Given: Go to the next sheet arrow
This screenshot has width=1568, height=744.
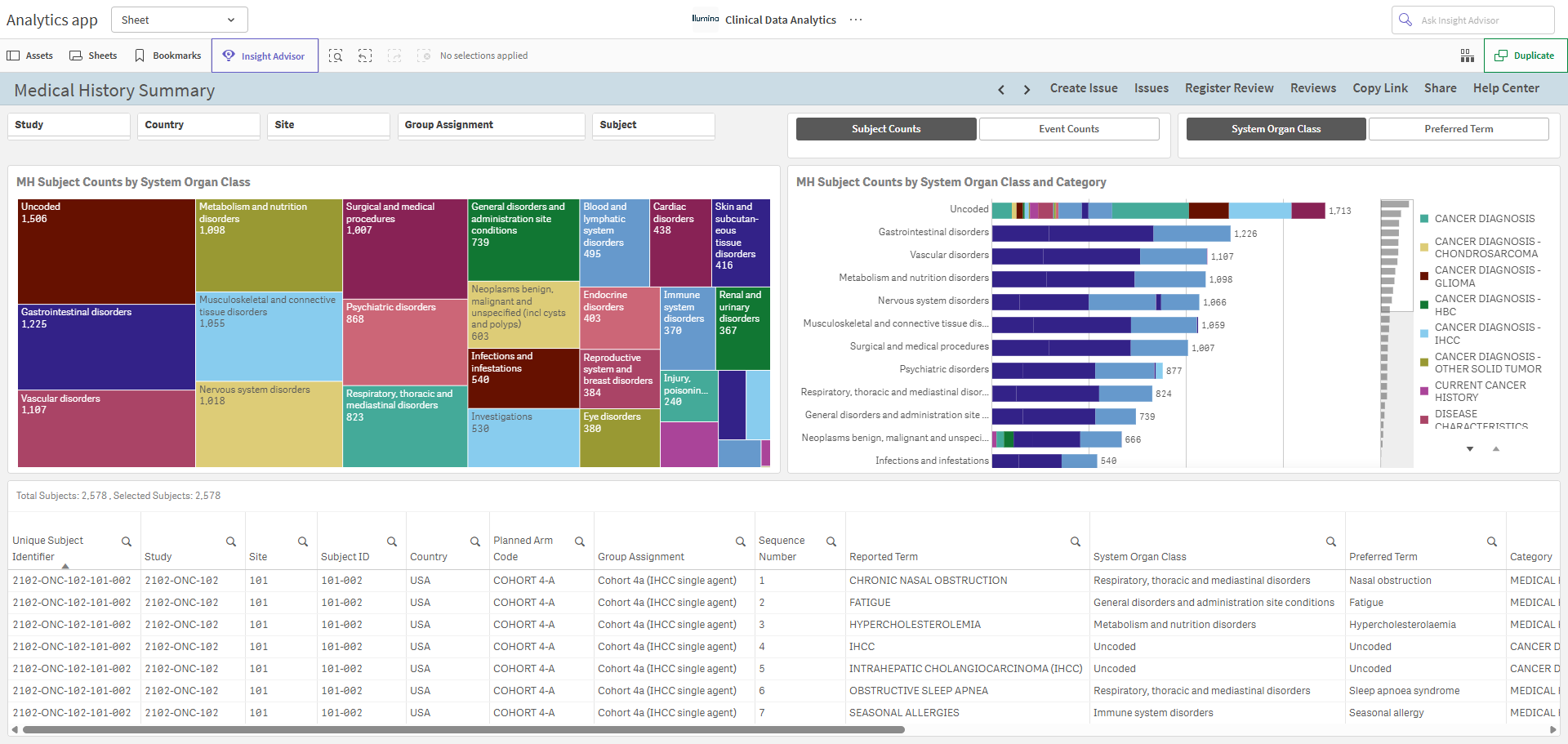Looking at the screenshot, I should coord(1027,89).
